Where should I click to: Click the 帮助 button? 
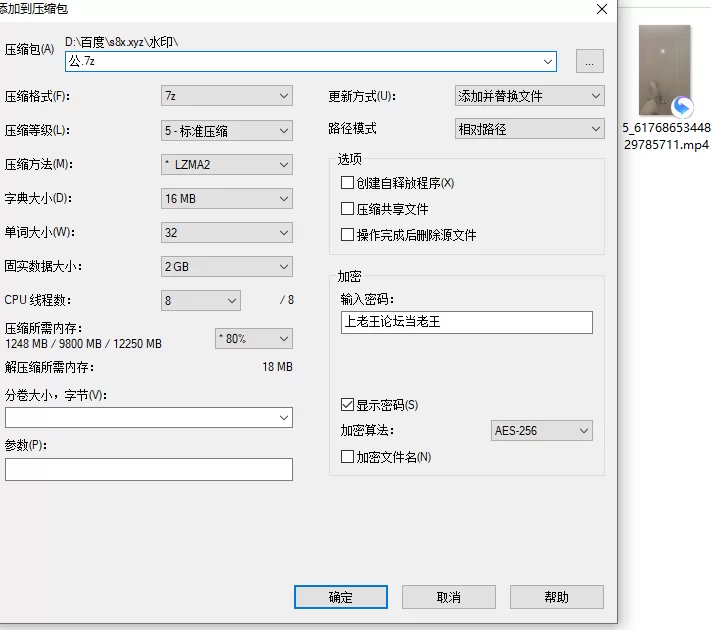556,597
